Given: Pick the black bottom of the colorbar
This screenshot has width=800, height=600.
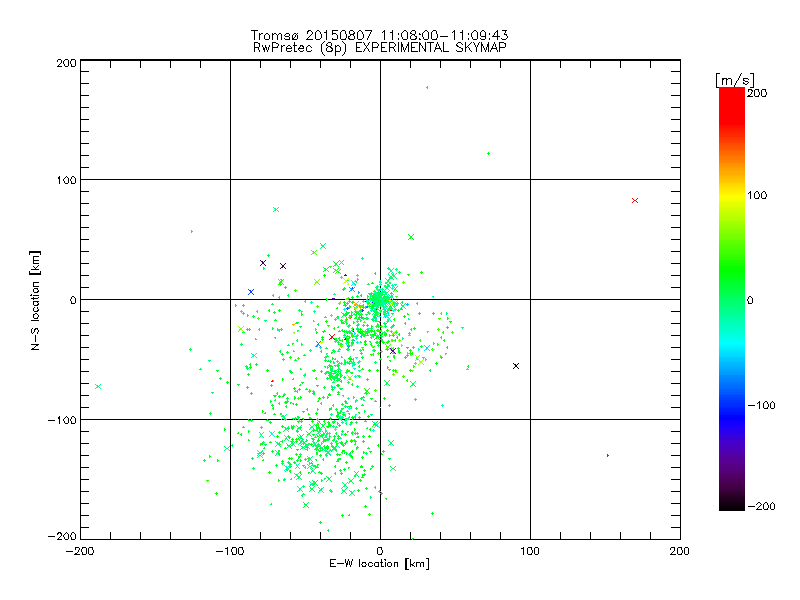Looking at the screenshot, I should point(732,503).
